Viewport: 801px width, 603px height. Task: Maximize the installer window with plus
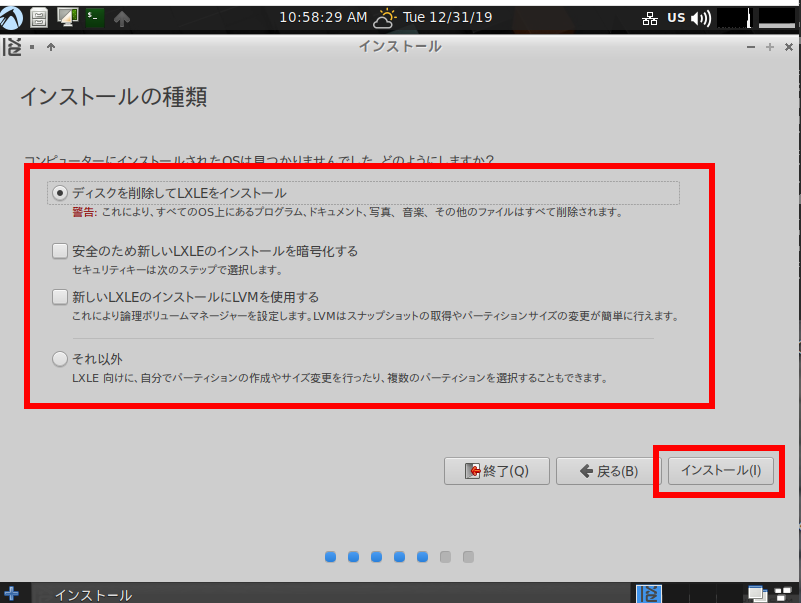coord(770,47)
